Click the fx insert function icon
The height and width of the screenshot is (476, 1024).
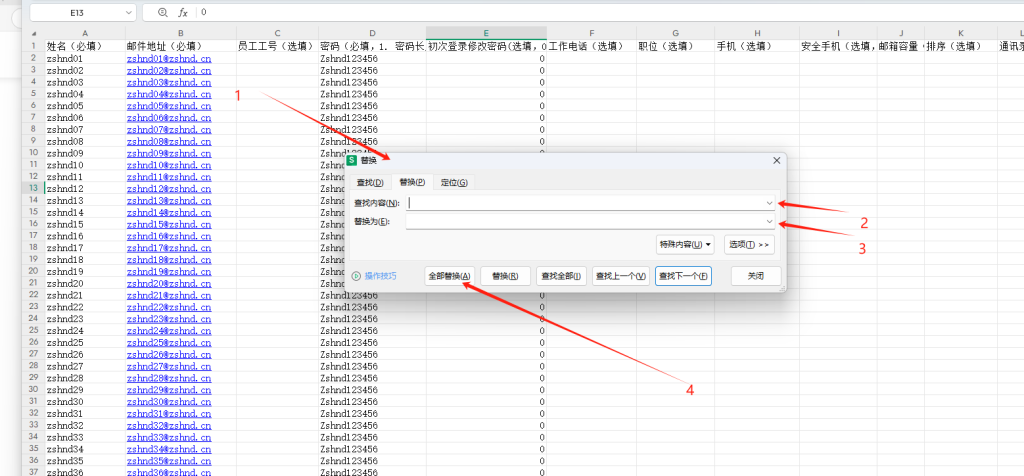click(182, 12)
